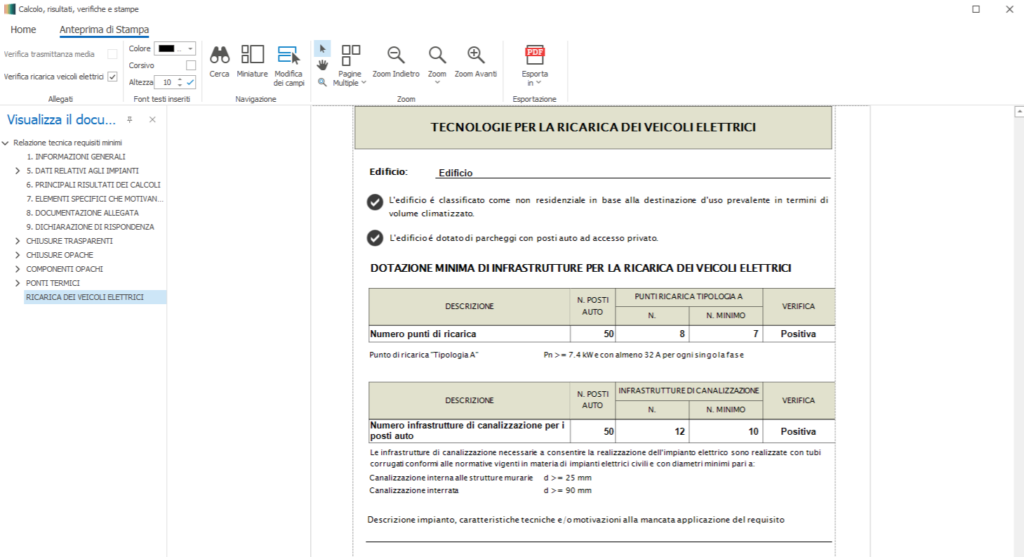
Task: Open the Zoom level dropdown
Action: (x=437, y=65)
